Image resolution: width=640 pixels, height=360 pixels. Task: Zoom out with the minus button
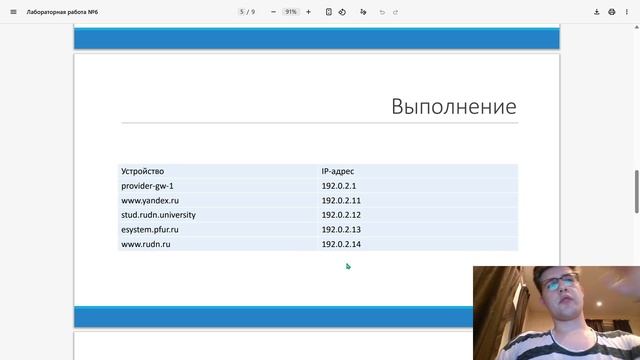pos(273,12)
